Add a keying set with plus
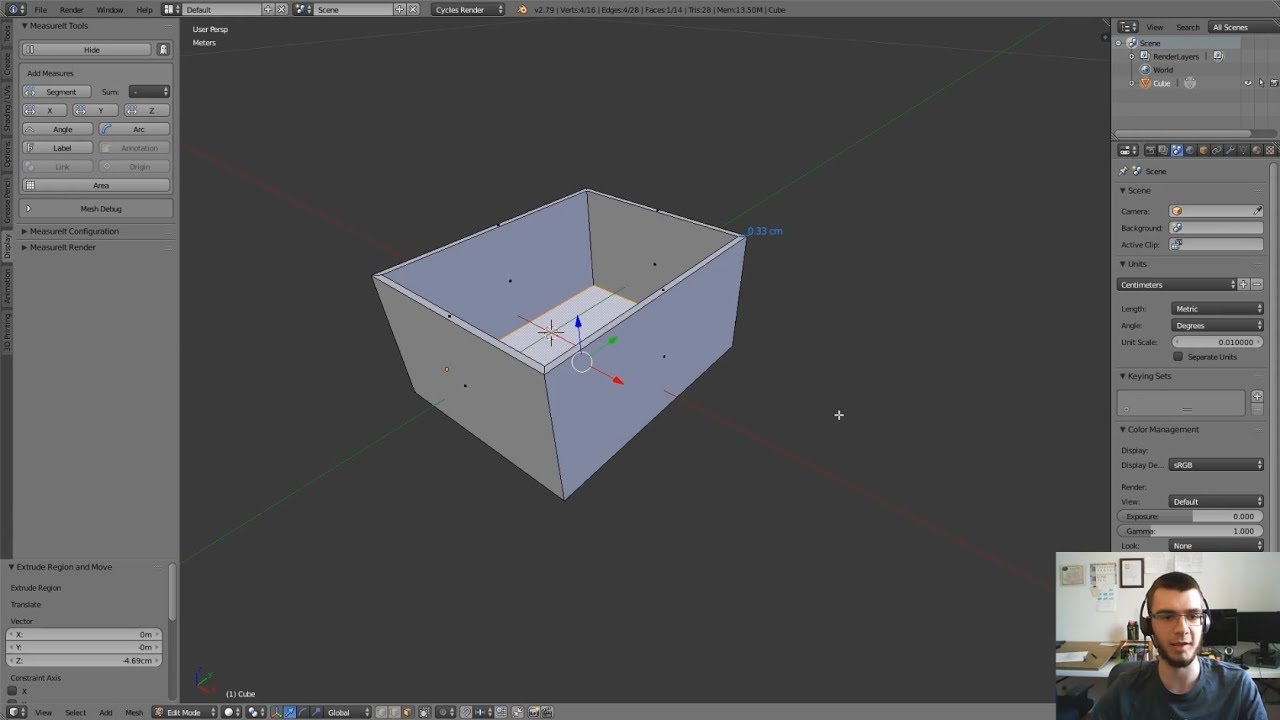The image size is (1280, 720). pos(1257,396)
